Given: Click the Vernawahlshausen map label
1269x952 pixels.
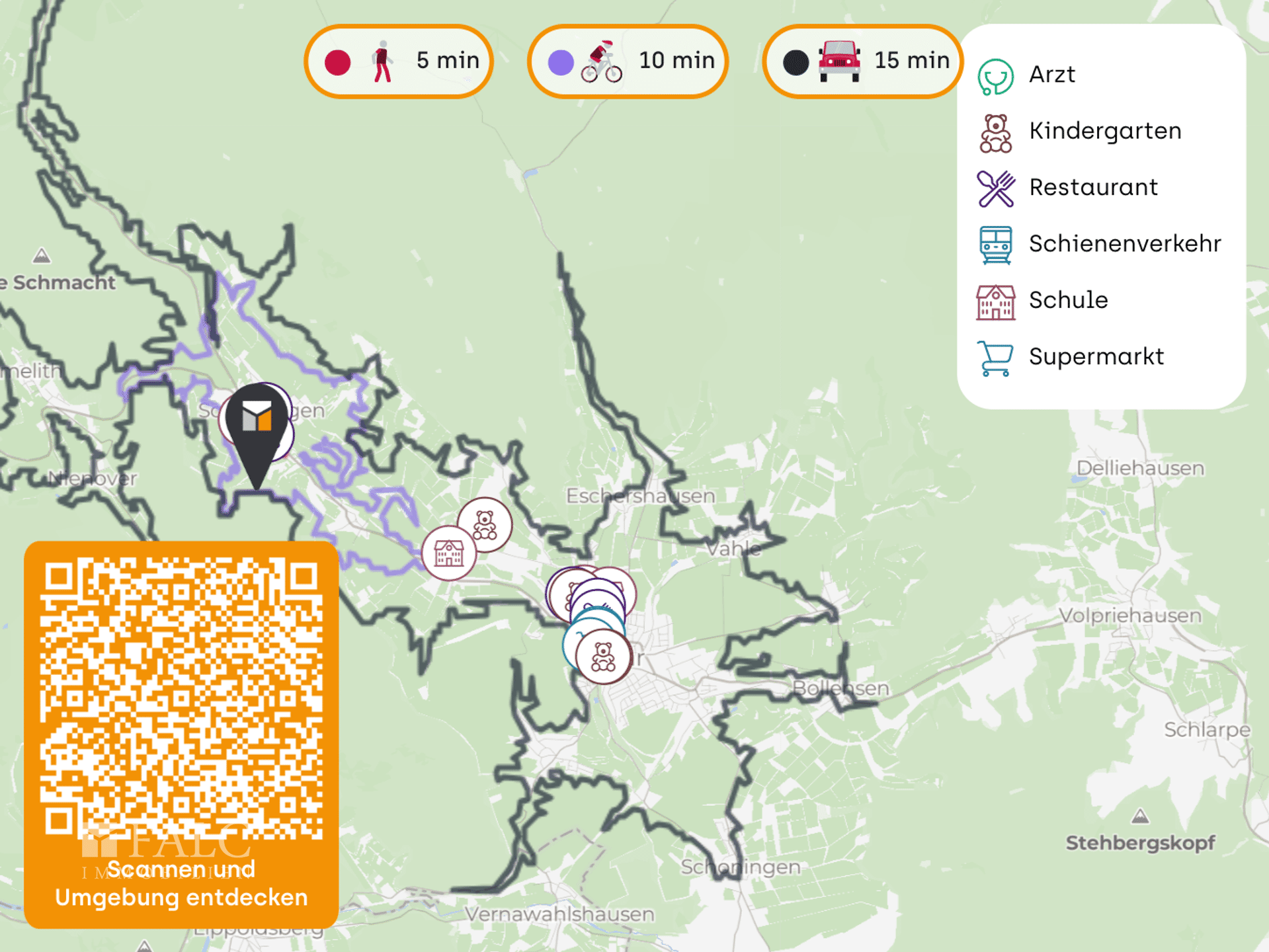Looking at the screenshot, I should pyautogui.click(x=559, y=914).
